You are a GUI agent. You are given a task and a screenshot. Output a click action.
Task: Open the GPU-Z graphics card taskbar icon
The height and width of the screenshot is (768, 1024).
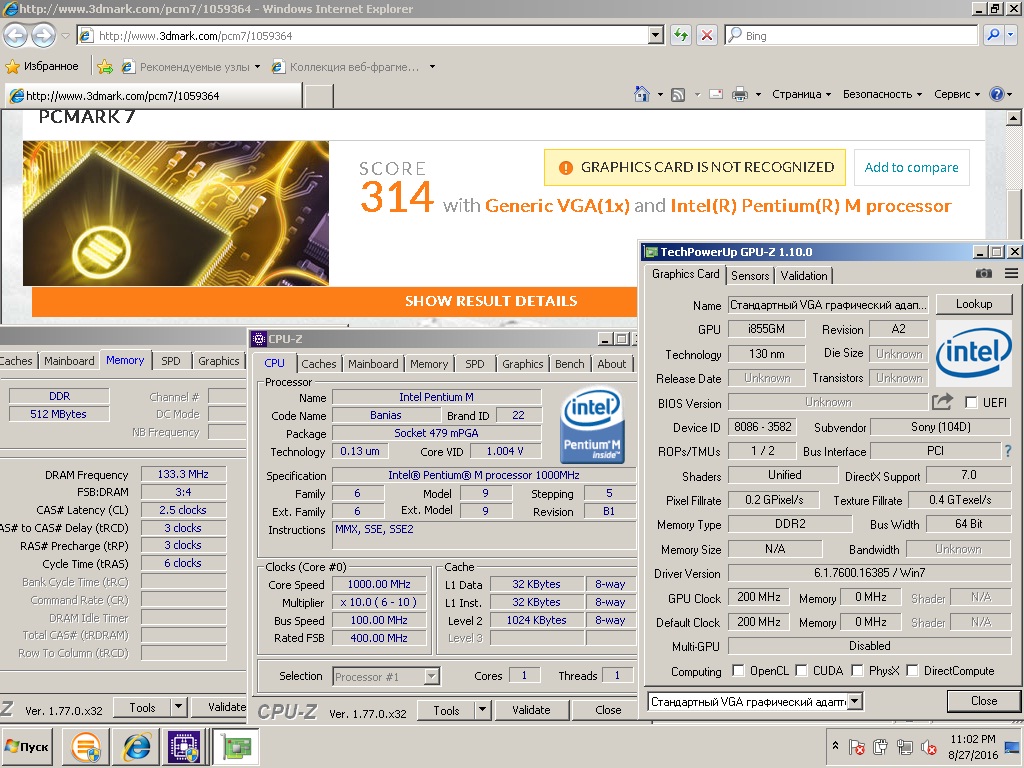click(x=235, y=746)
